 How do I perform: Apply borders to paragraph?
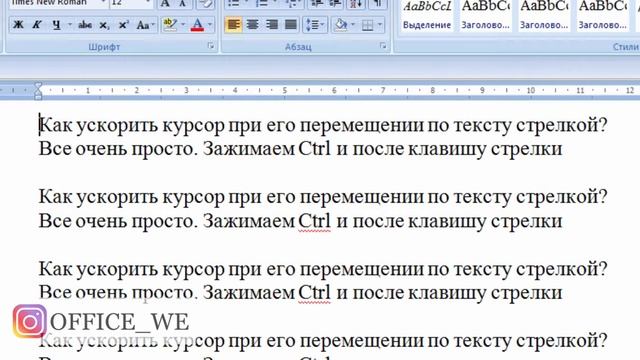pyautogui.click(x=368, y=25)
